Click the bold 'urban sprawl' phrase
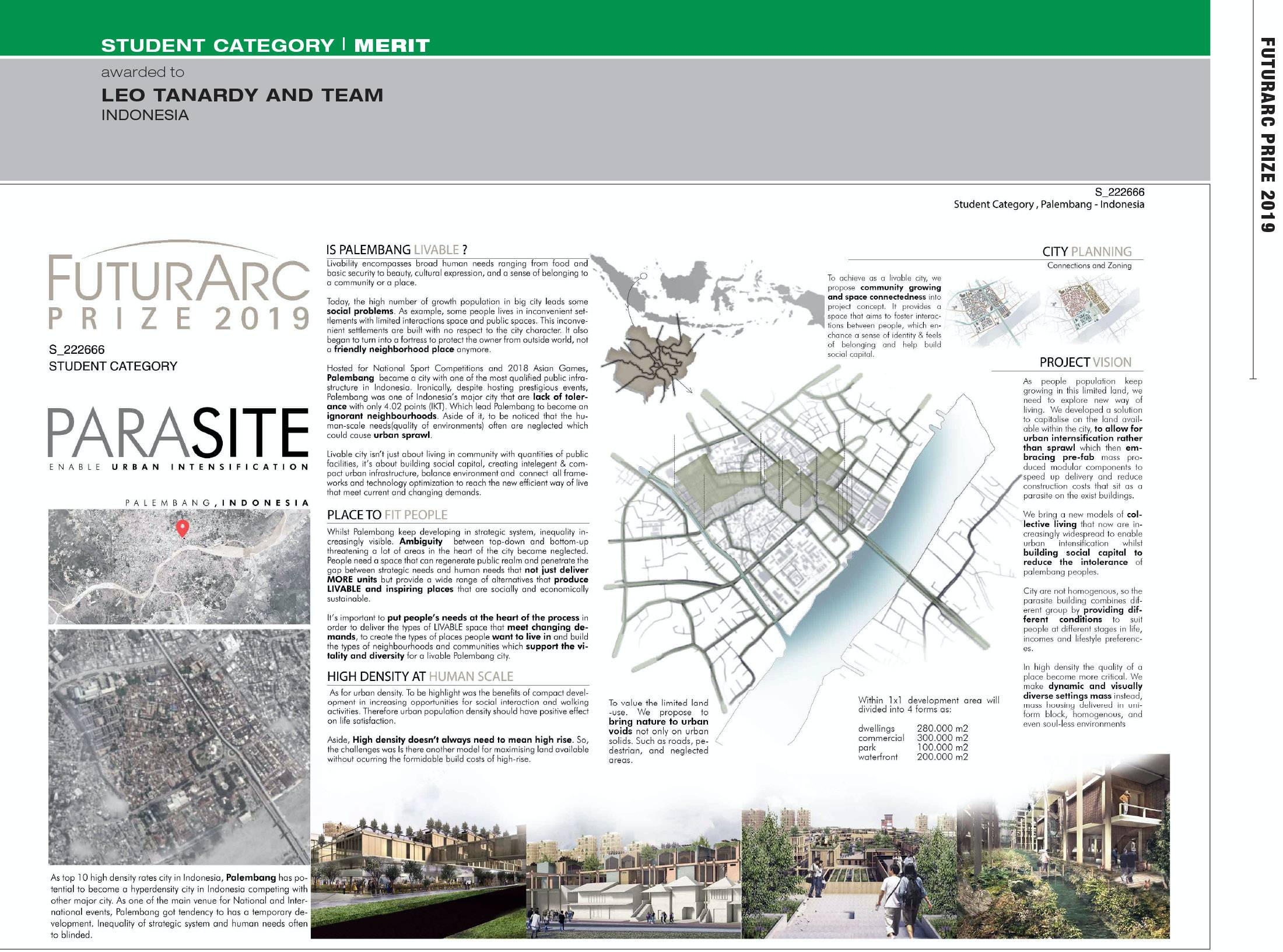This screenshot has width=1283, height=952. [x=402, y=435]
